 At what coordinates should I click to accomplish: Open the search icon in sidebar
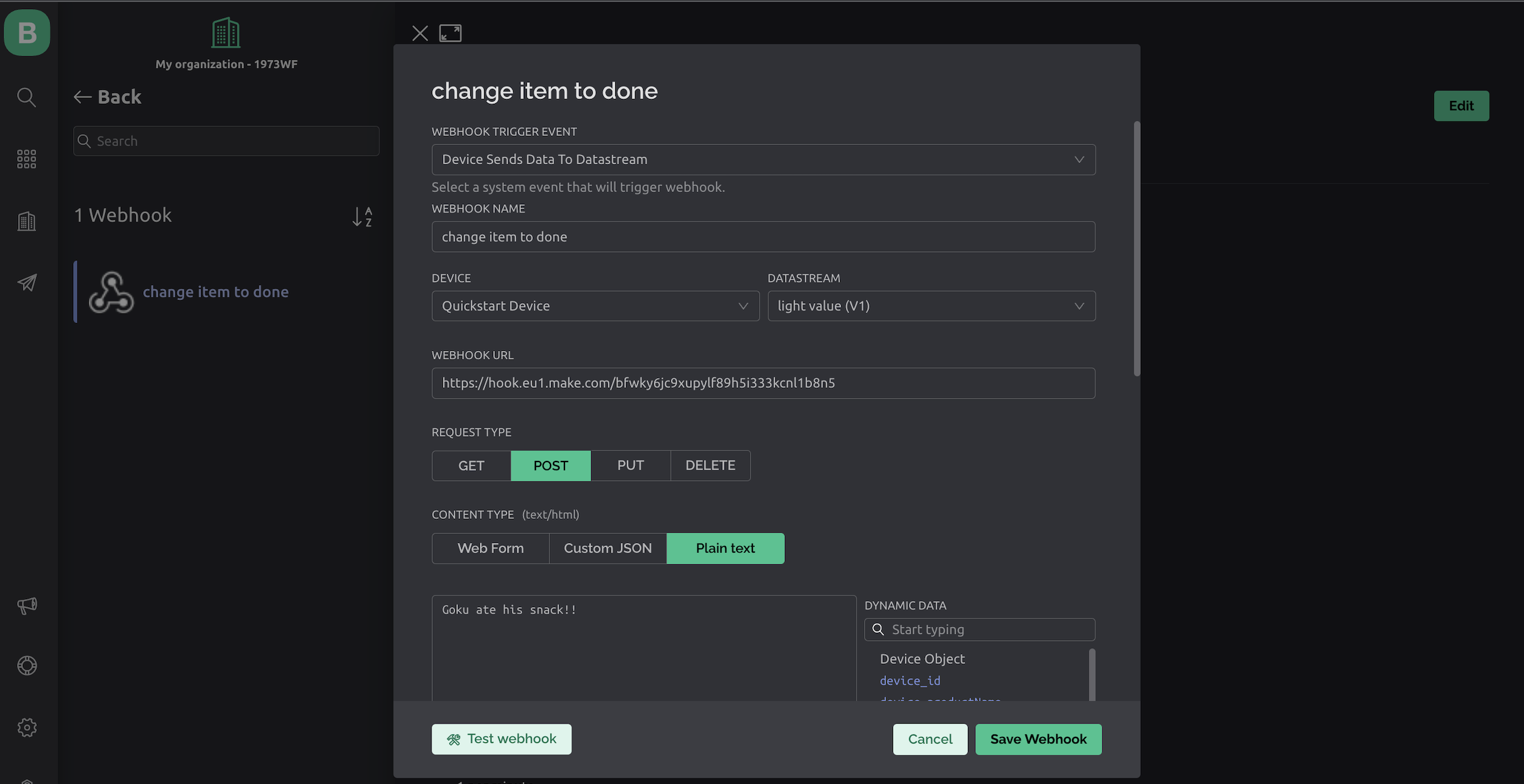tap(27, 97)
